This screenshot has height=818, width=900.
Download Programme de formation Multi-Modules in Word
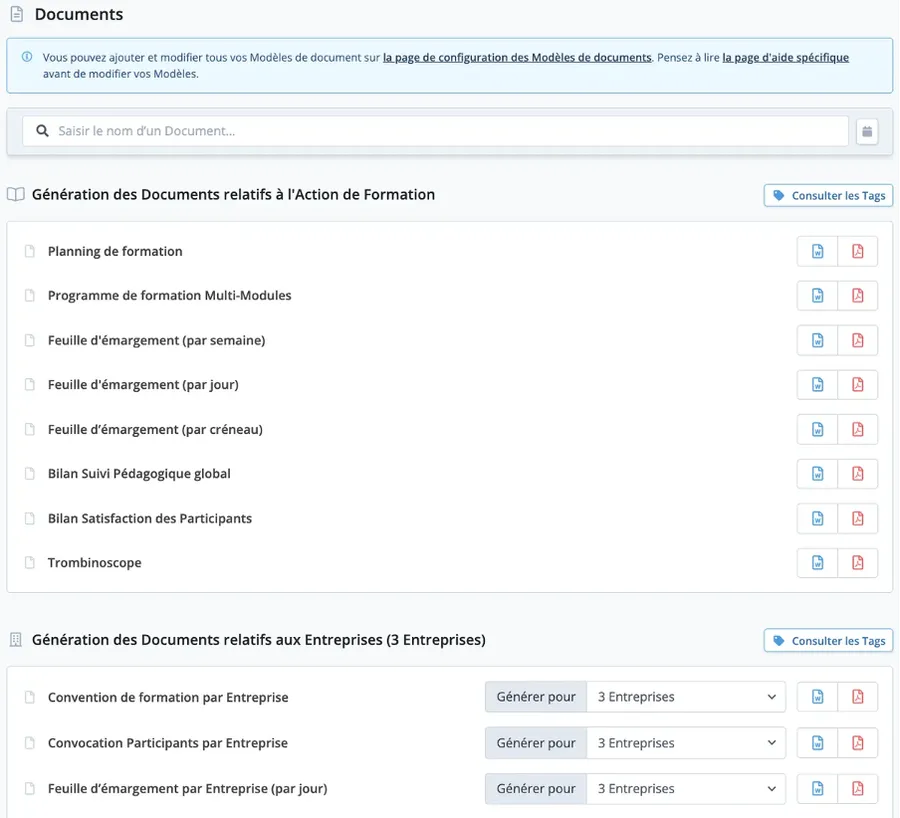817,296
